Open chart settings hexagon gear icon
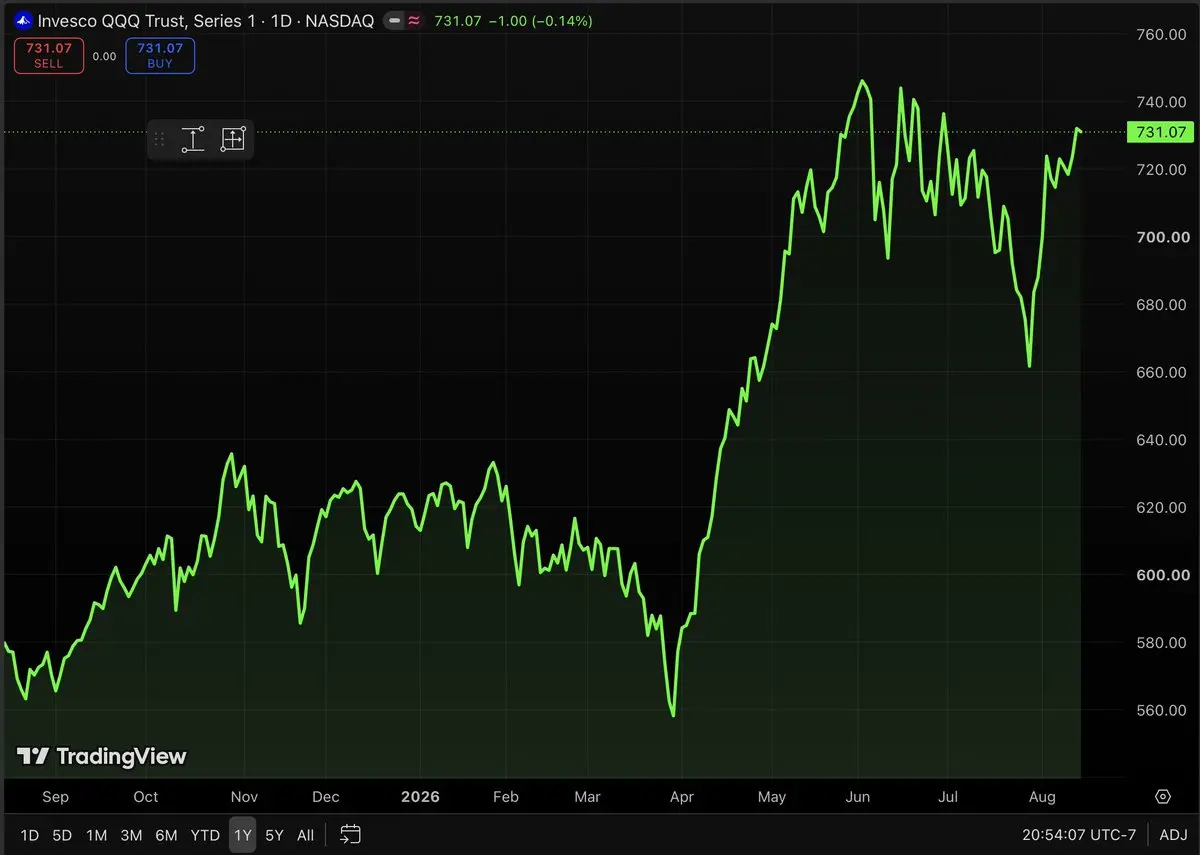1200x855 pixels. (x=1163, y=797)
